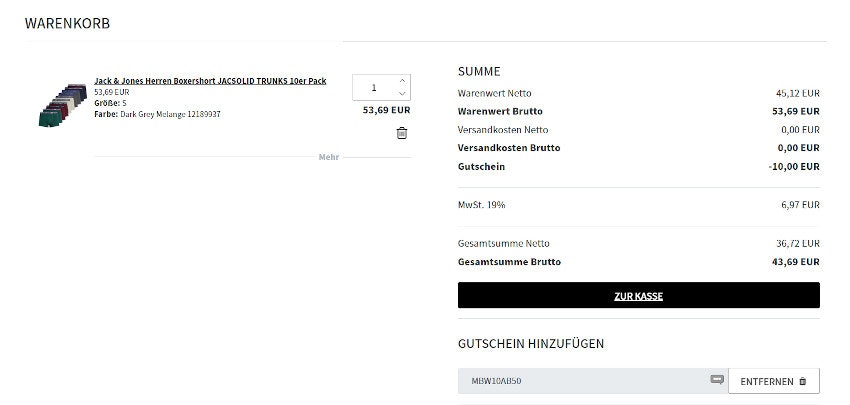
Task: Remove coupon with the ENTFERNEN button
Action: pos(774,381)
